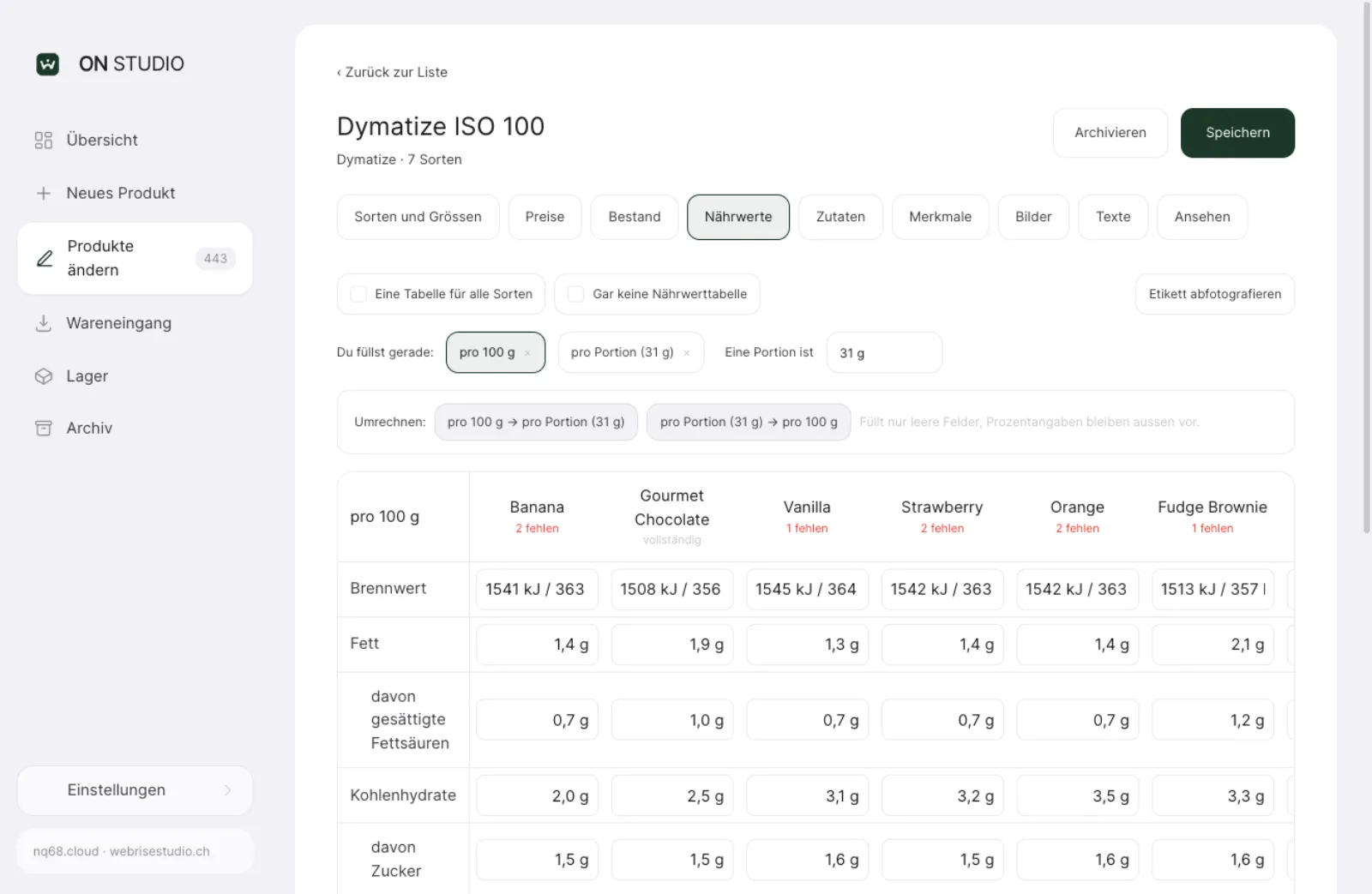Edit the 'Eine Portion ist' 31 g field
Image resolution: width=1372 pixels, height=894 pixels.
[884, 352]
